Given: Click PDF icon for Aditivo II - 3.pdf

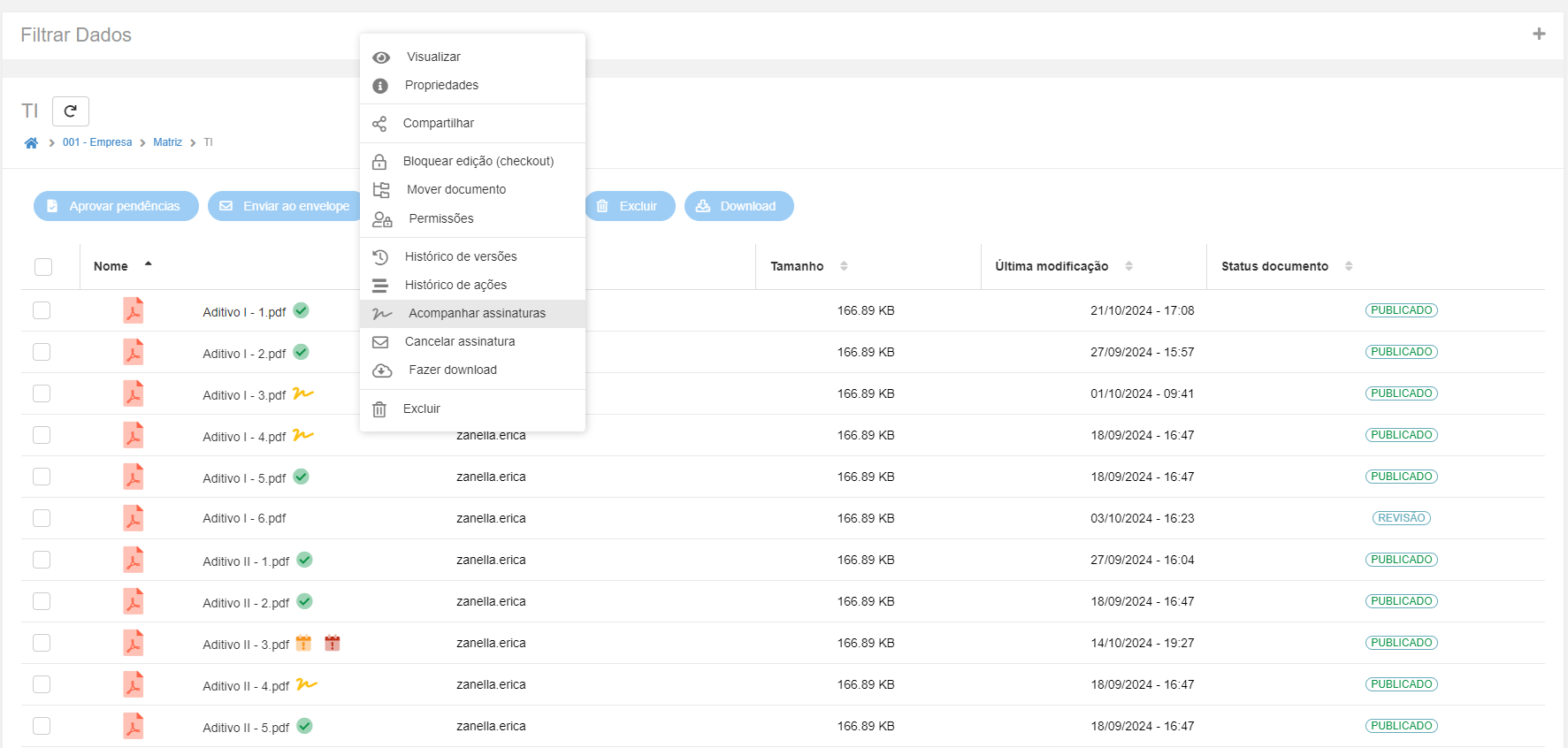Looking at the screenshot, I should 134,643.
